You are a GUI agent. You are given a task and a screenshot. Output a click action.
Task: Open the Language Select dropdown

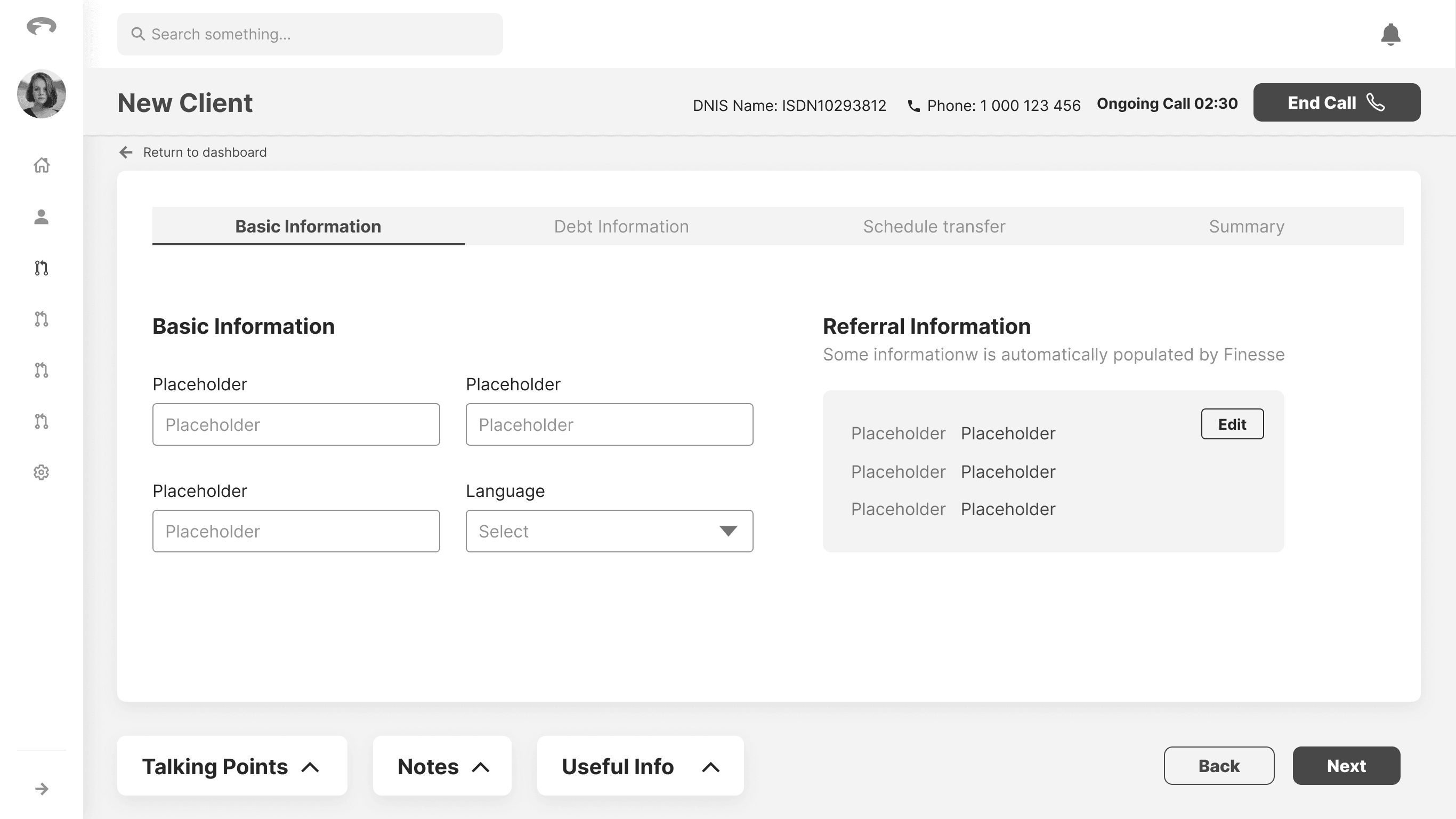(x=609, y=531)
